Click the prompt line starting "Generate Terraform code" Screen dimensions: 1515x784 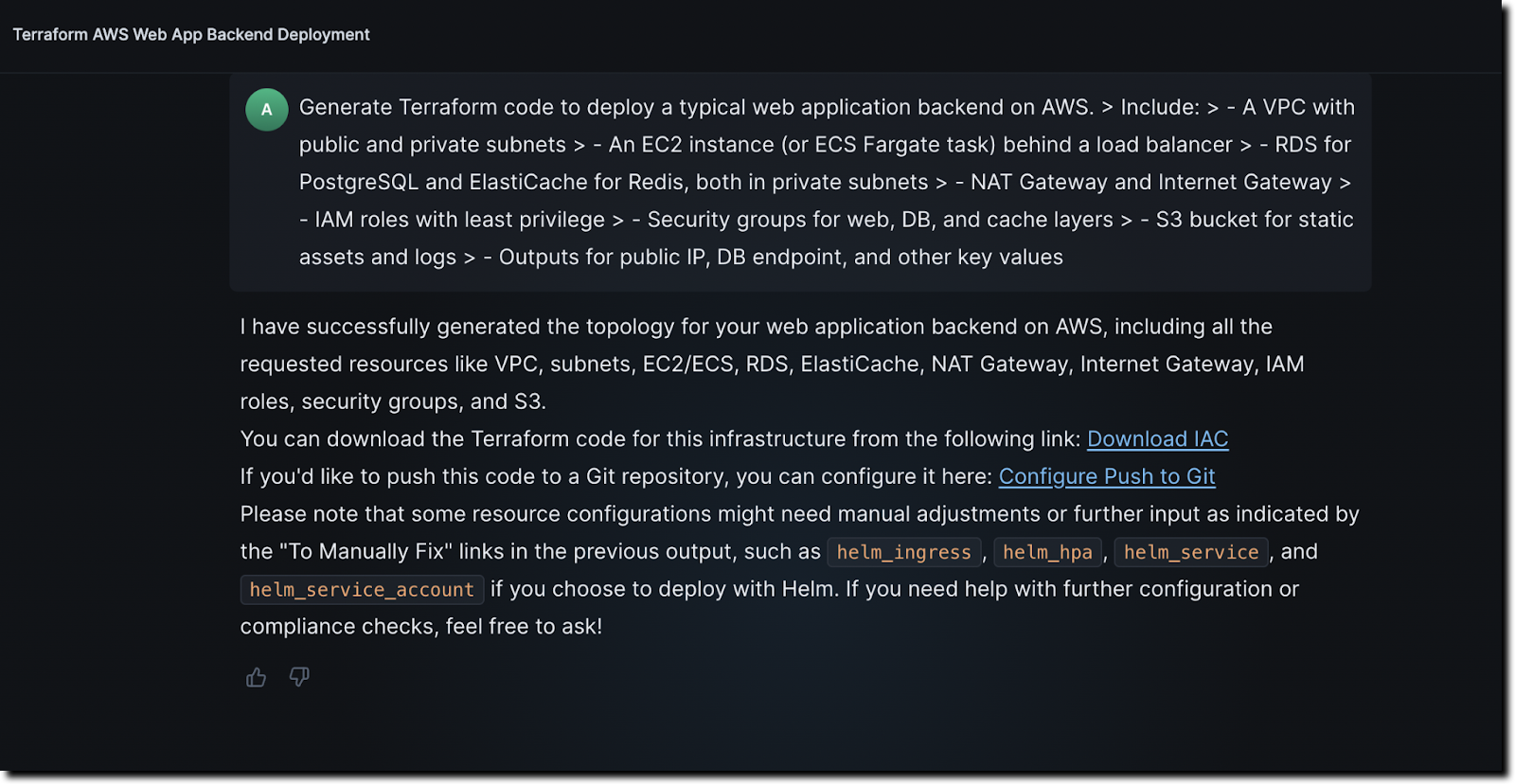pos(696,108)
